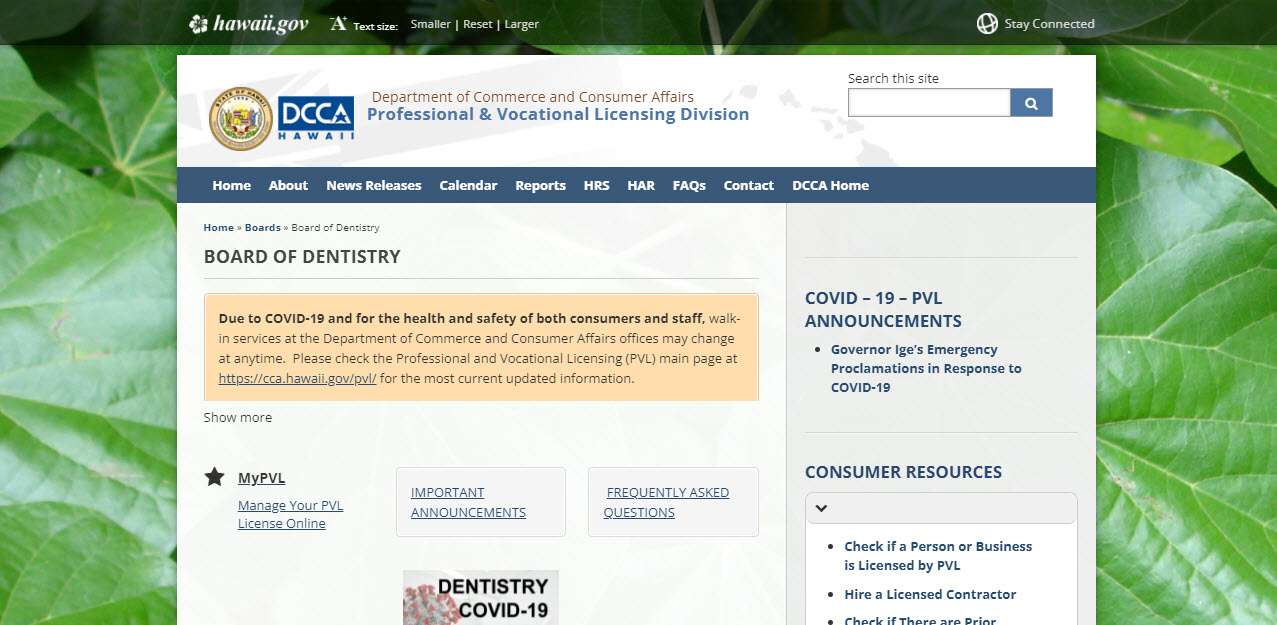Screen dimensions: 1277x625
Task: Click the search magnifying glass button
Action: [1031, 102]
